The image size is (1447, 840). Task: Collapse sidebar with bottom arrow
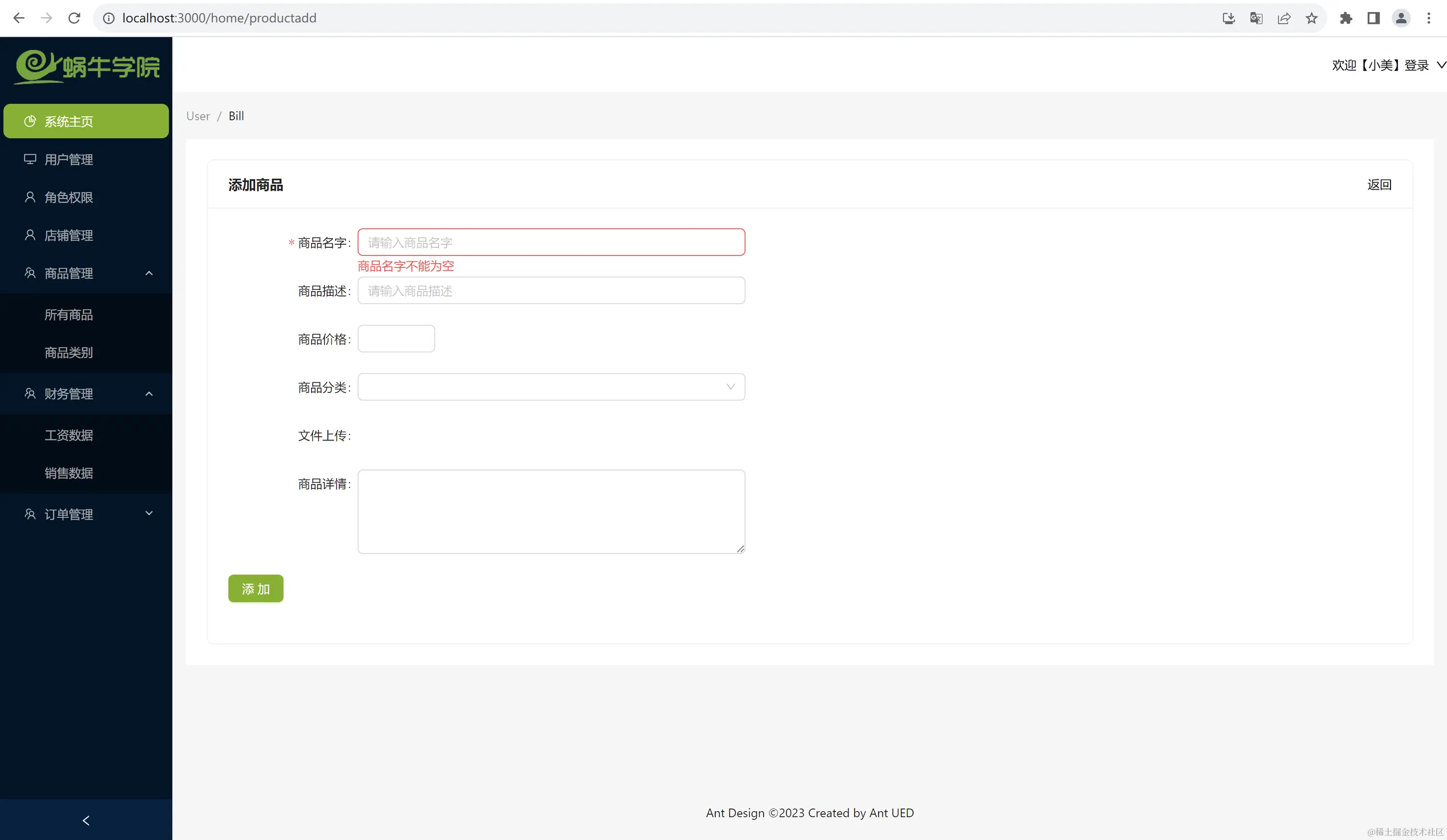[86, 820]
